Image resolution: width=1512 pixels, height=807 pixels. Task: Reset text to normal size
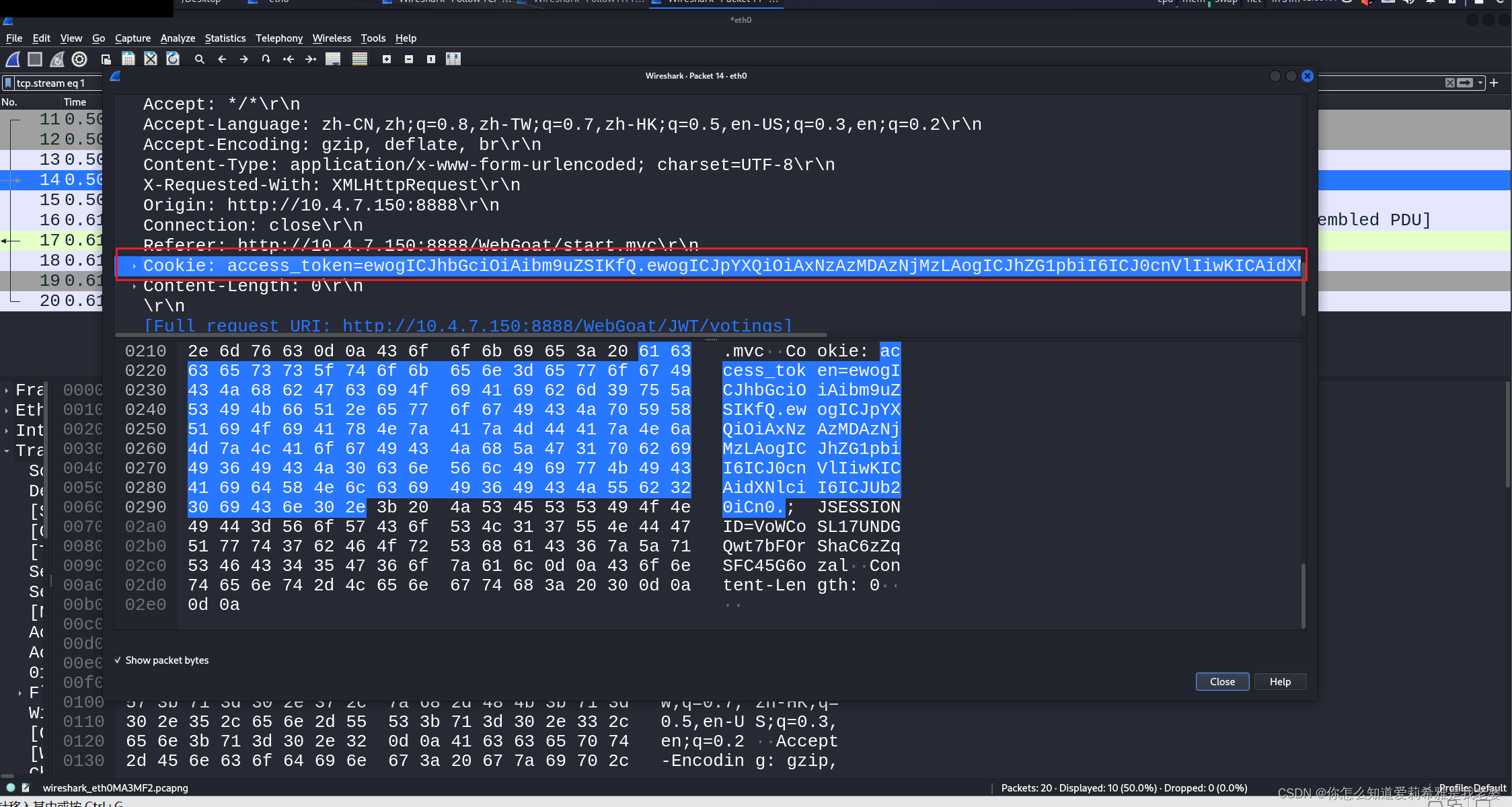tap(431, 59)
